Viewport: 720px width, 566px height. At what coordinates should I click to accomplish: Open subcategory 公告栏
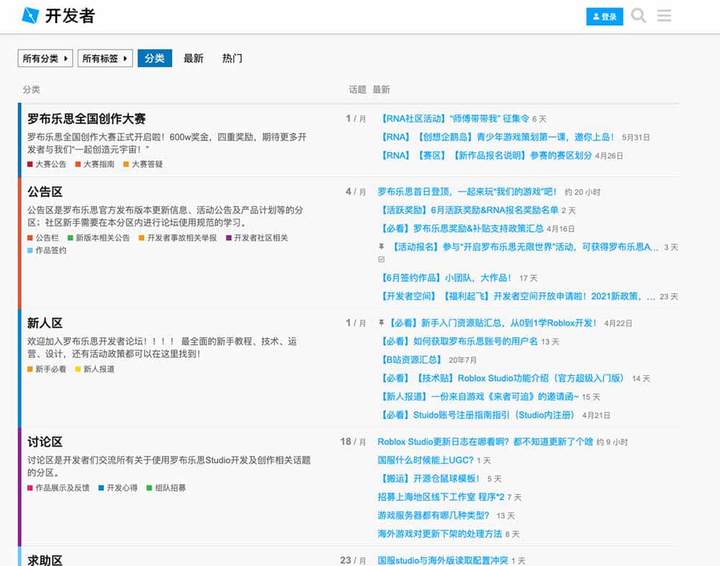click(43, 238)
